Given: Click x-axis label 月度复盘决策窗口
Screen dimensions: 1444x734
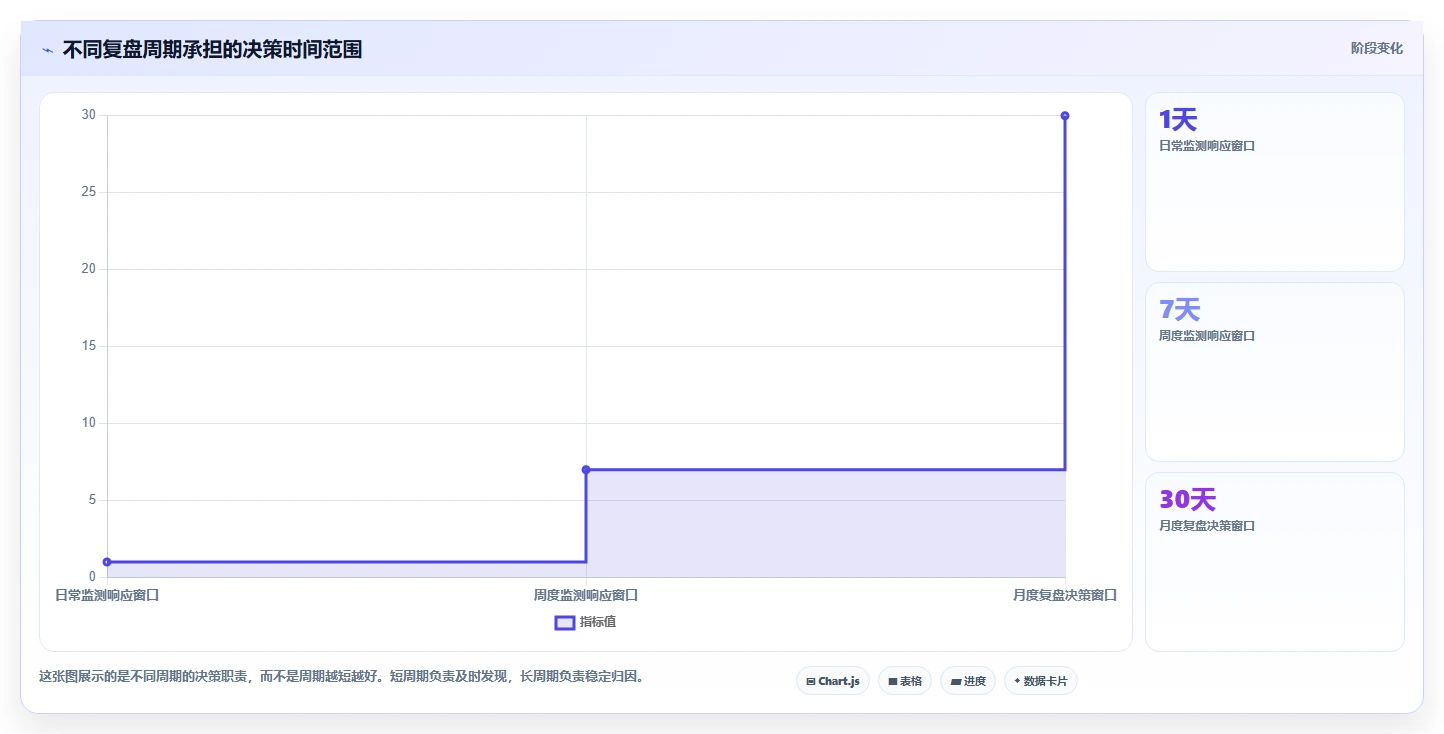Looking at the screenshot, I should pyautogui.click(x=1065, y=595).
